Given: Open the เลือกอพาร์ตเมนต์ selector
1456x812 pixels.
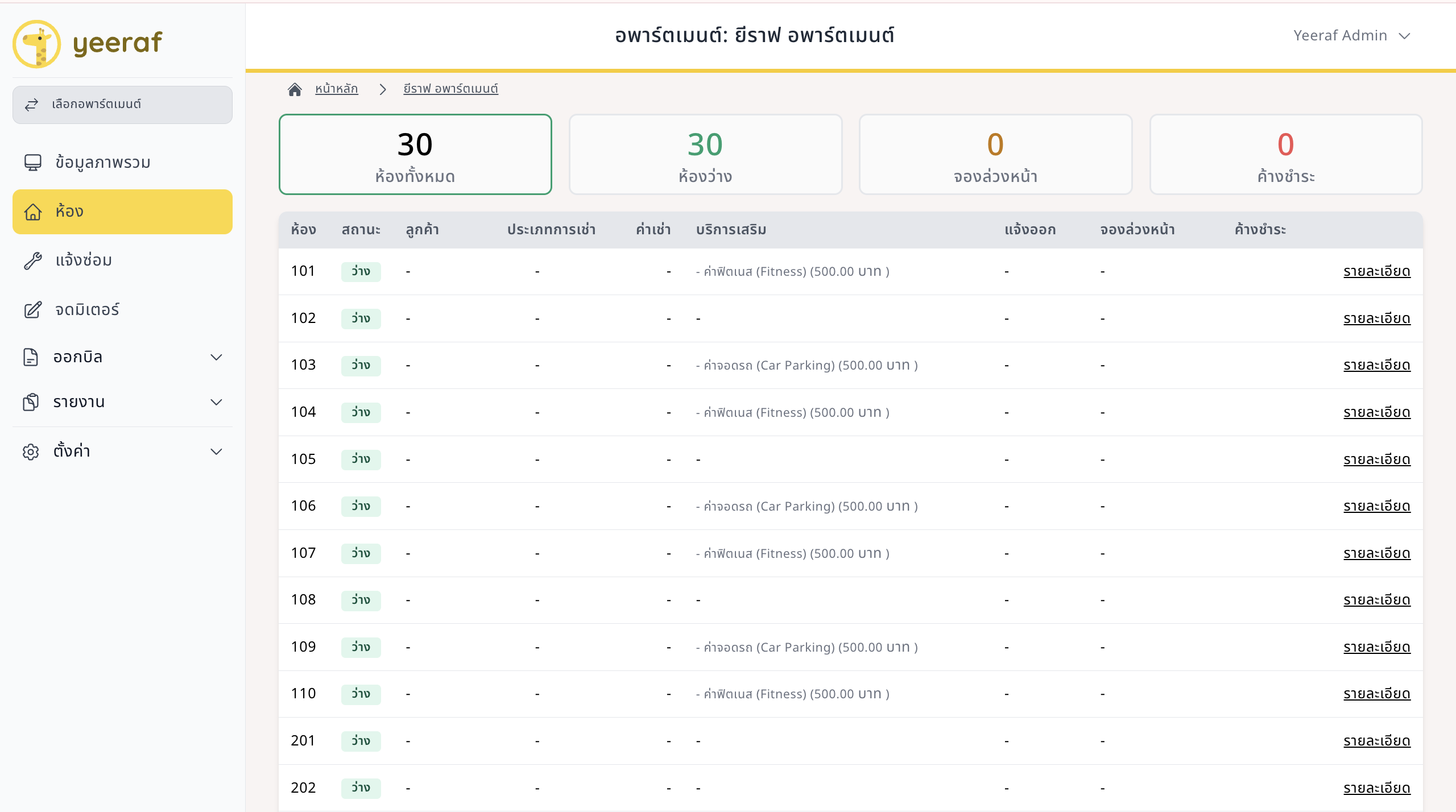Looking at the screenshot, I should 122,105.
